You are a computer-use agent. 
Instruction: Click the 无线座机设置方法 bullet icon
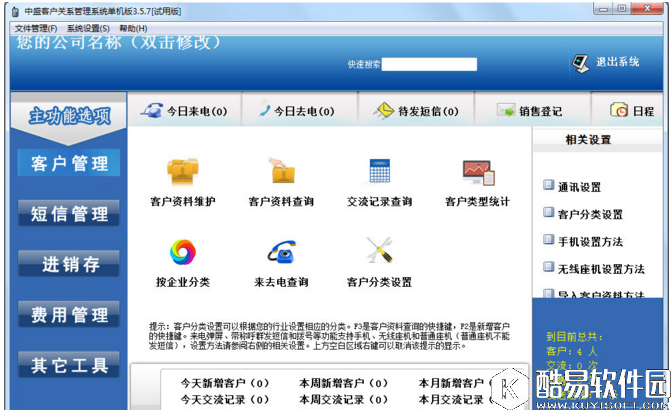(x=548, y=267)
